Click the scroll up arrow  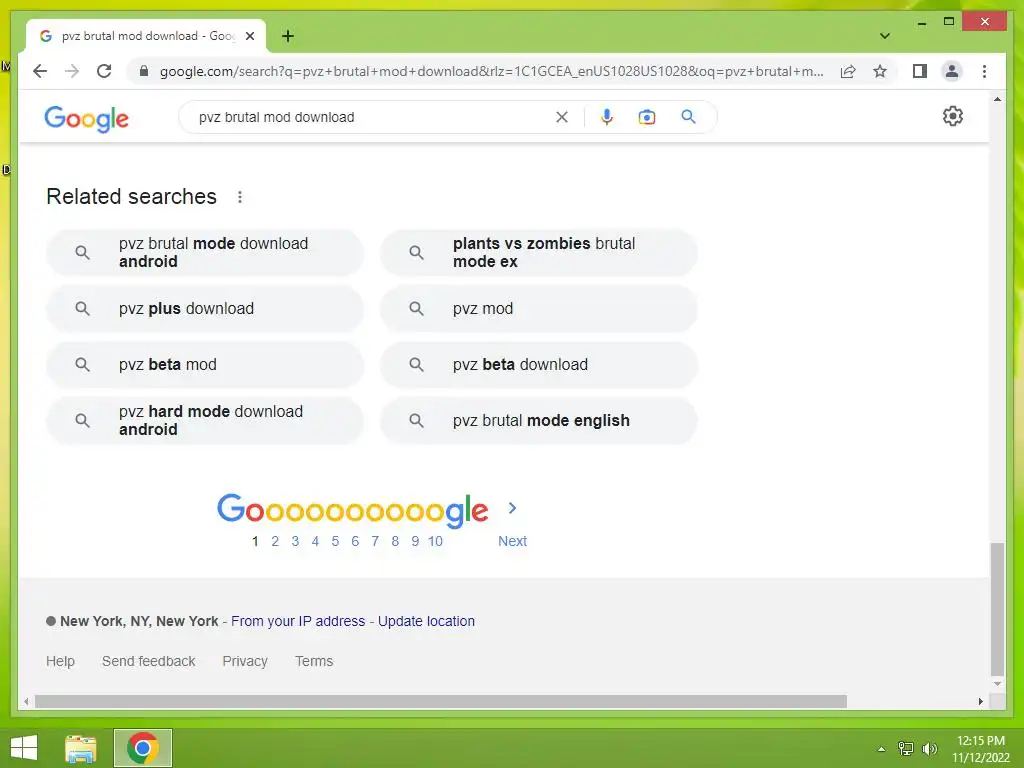coord(997,99)
